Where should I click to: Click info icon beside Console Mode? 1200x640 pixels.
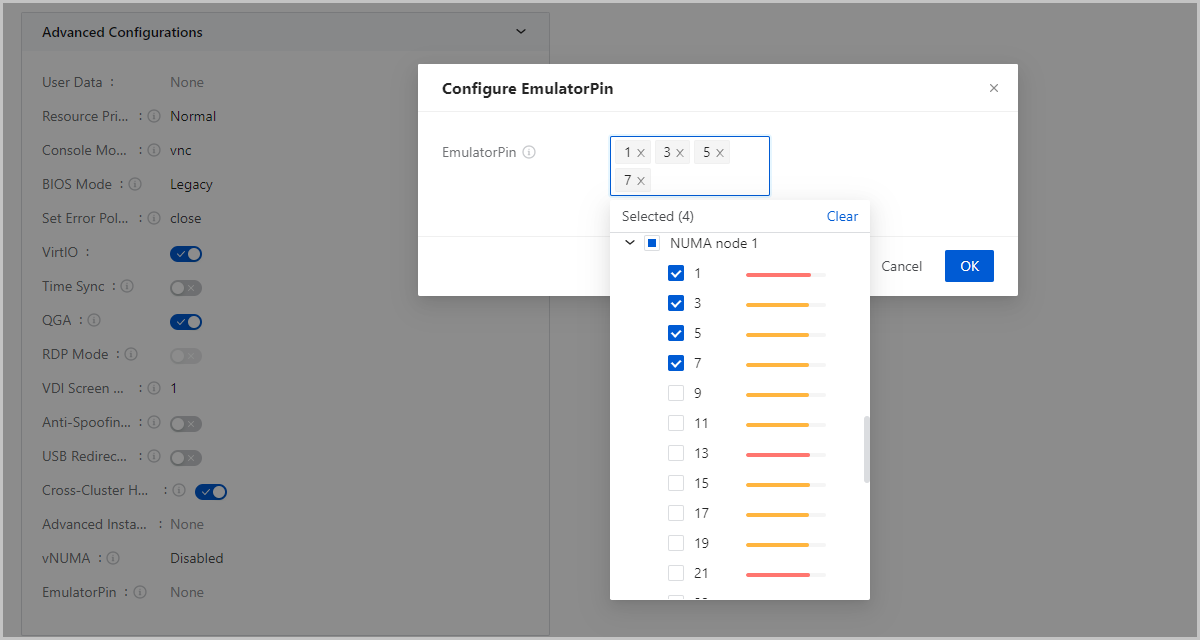pyautogui.click(x=154, y=150)
